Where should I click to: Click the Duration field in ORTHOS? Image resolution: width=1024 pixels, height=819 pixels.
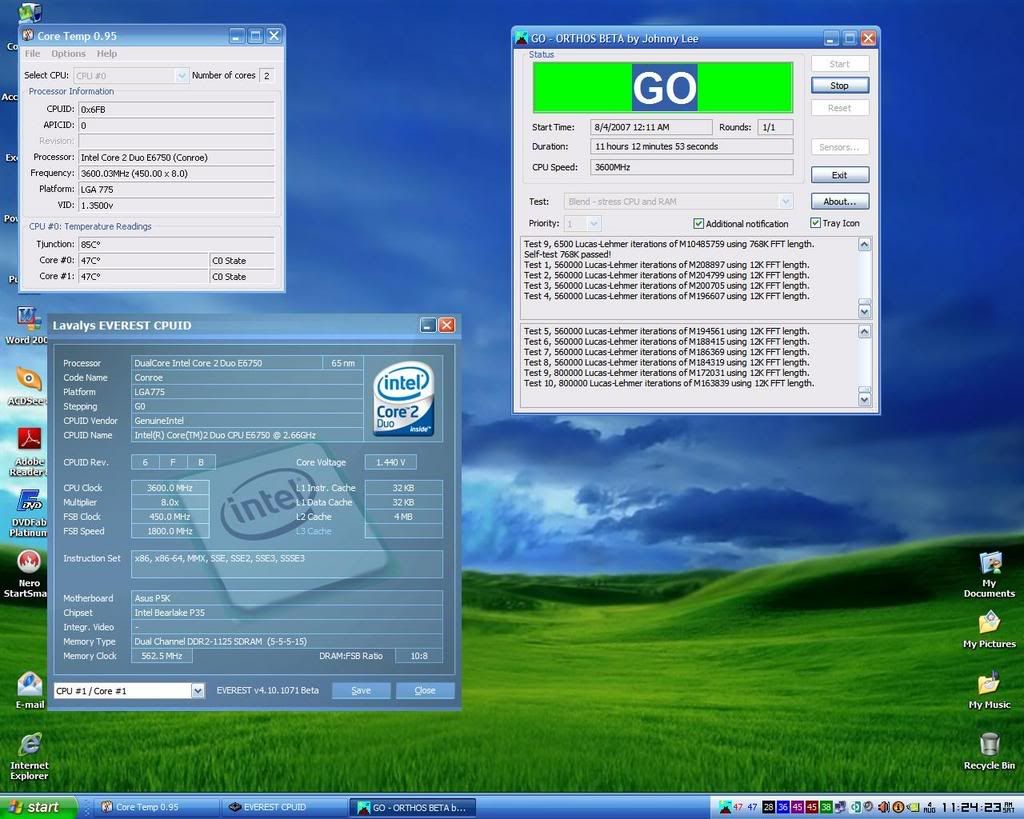pos(692,146)
